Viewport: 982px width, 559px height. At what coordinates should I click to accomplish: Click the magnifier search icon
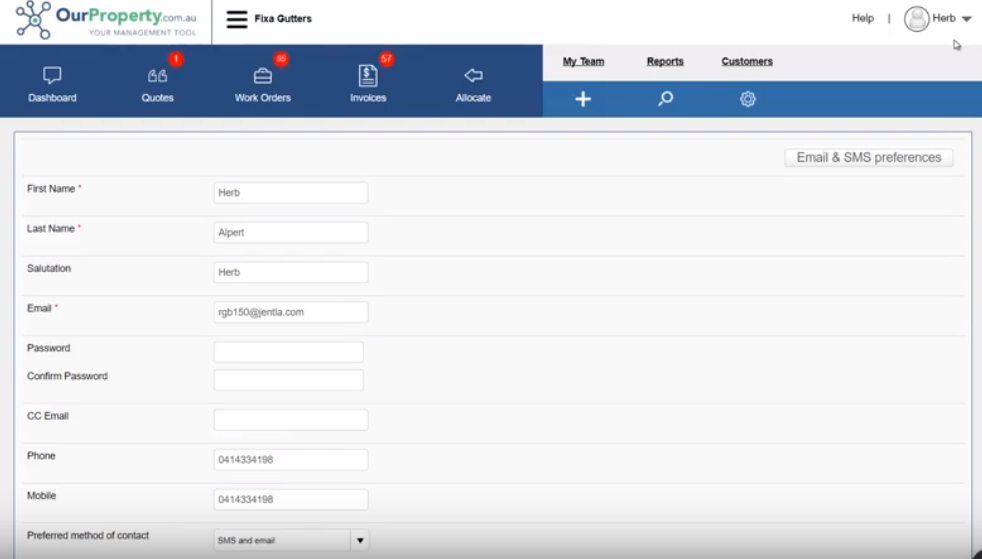point(665,99)
